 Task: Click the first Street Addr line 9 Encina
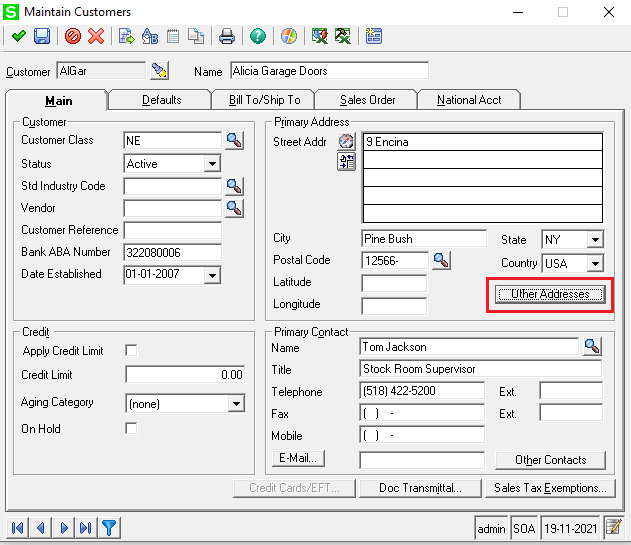pyautogui.click(x=483, y=142)
